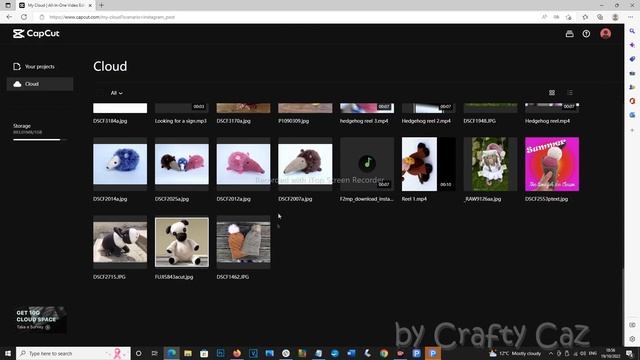The image size is (640, 360).
Task: Open a new browser tab
Action: (101, 5)
